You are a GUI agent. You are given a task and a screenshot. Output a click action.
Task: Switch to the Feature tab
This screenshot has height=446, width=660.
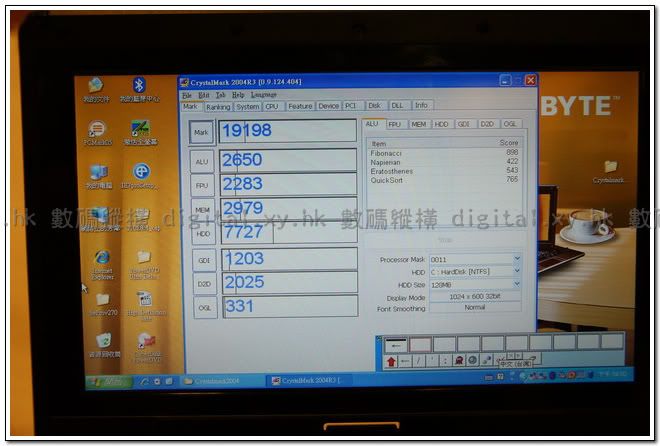(300, 106)
